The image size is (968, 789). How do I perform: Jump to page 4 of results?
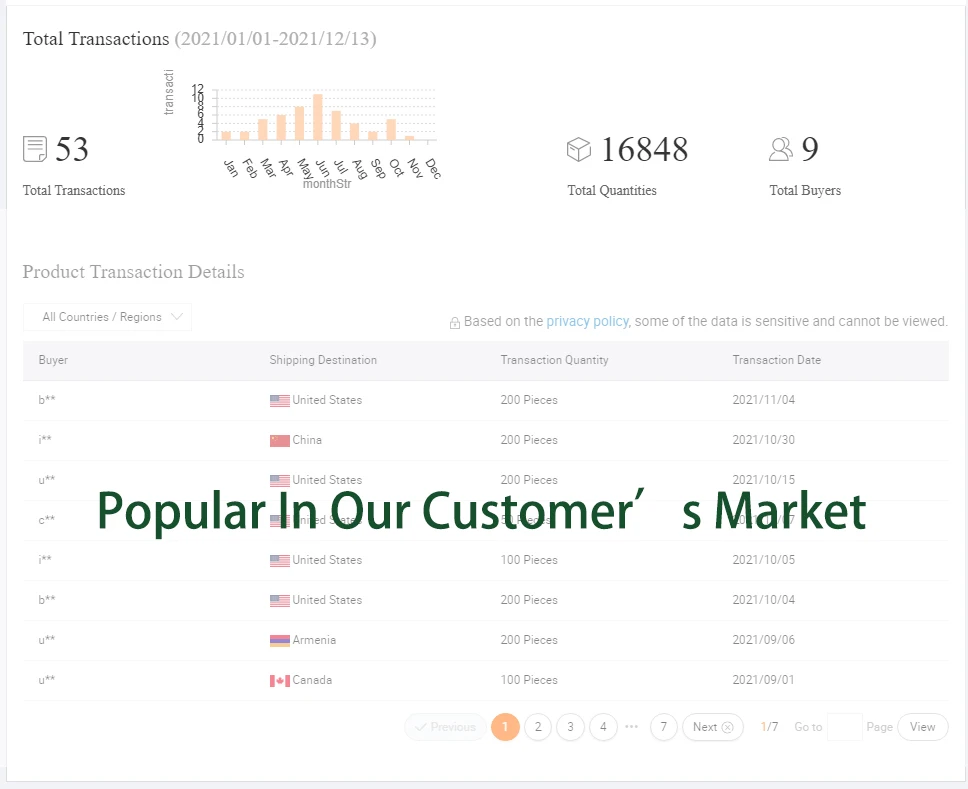(x=603, y=727)
